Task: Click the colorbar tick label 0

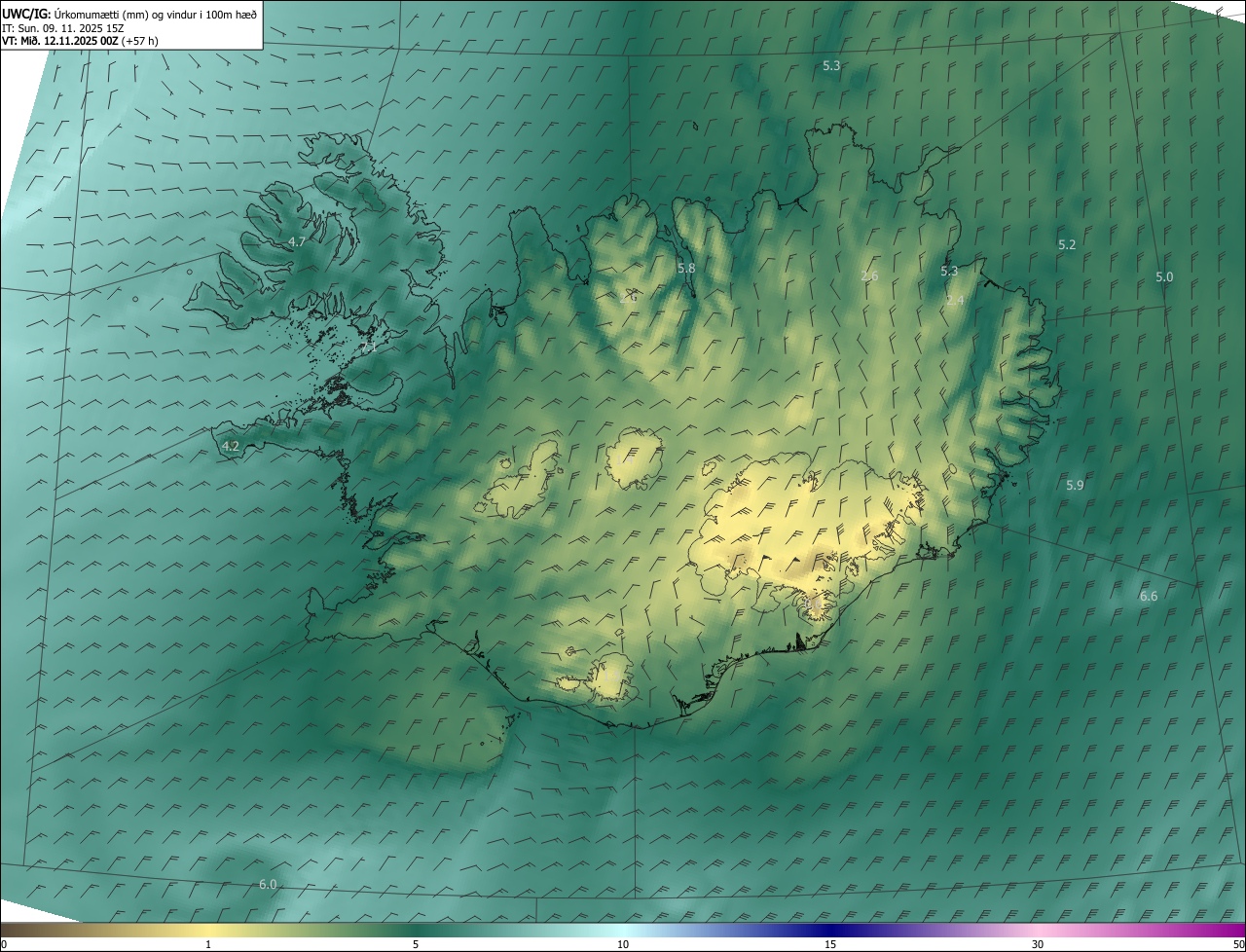Action: click(4, 944)
